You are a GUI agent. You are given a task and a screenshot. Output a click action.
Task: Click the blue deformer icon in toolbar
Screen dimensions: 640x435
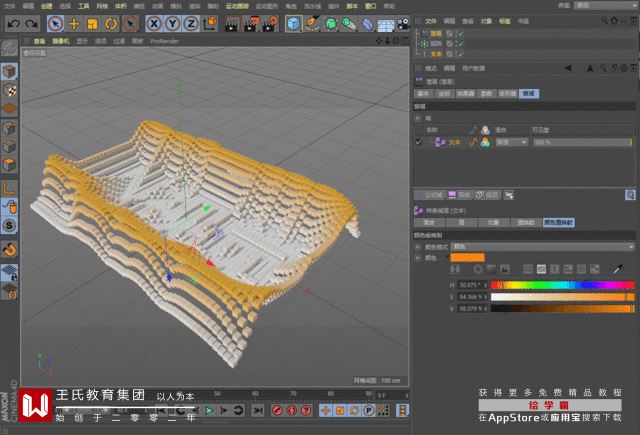(x=367, y=24)
